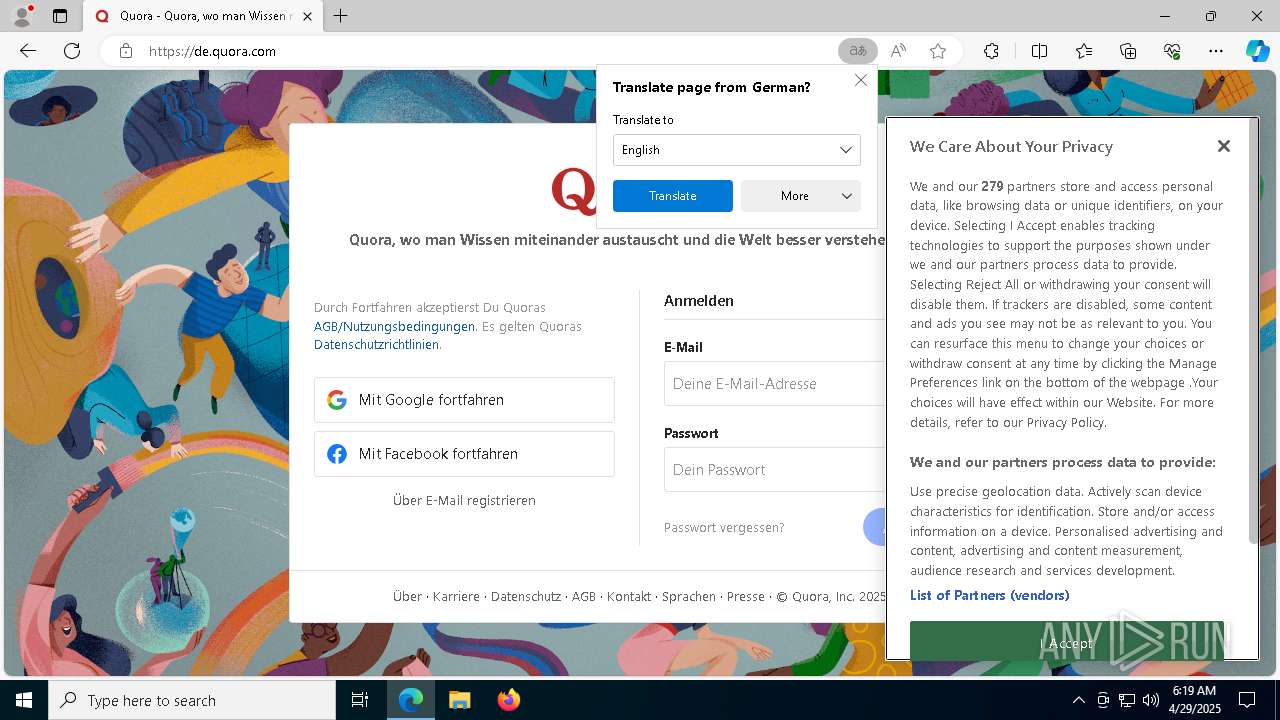The image size is (1280, 720).
Task: Open Microsoft Edge taskbar icon
Action: 411,700
